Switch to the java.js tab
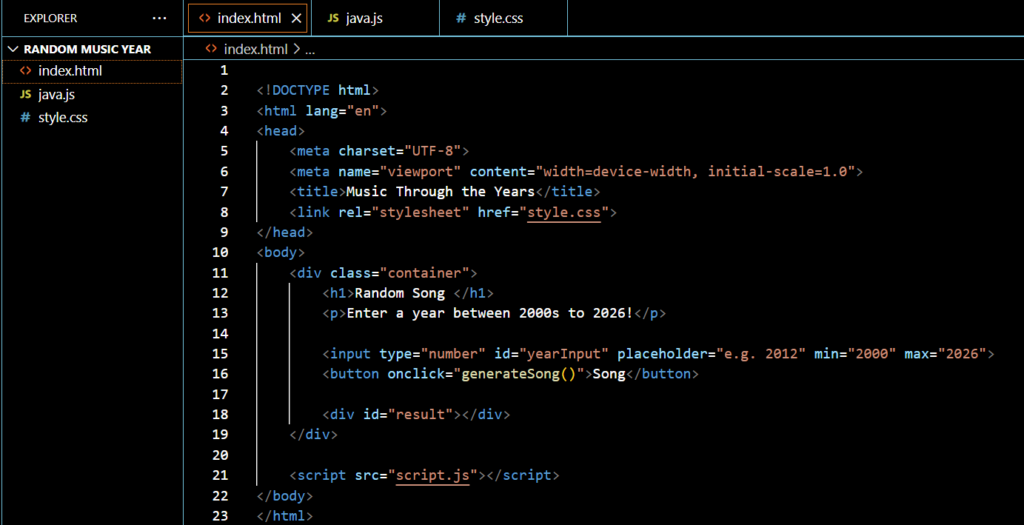 (365, 18)
